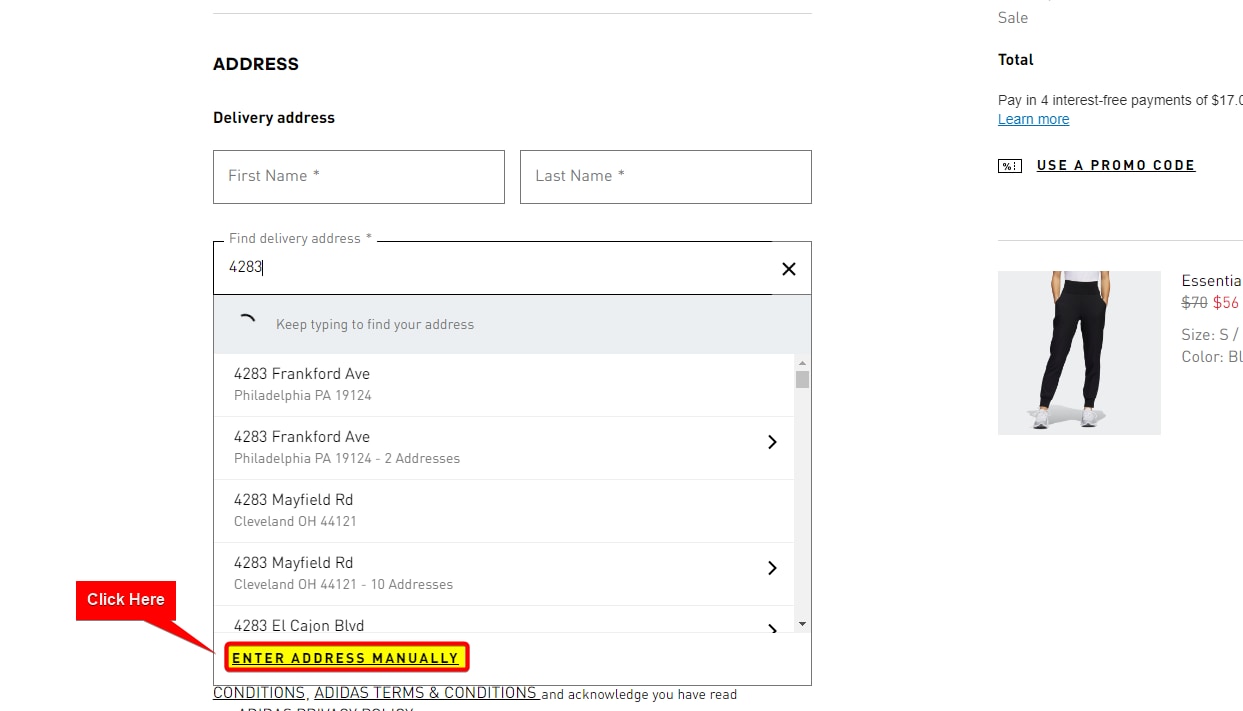
Task: Click the red $56 sale price
Action: click(1226, 303)
